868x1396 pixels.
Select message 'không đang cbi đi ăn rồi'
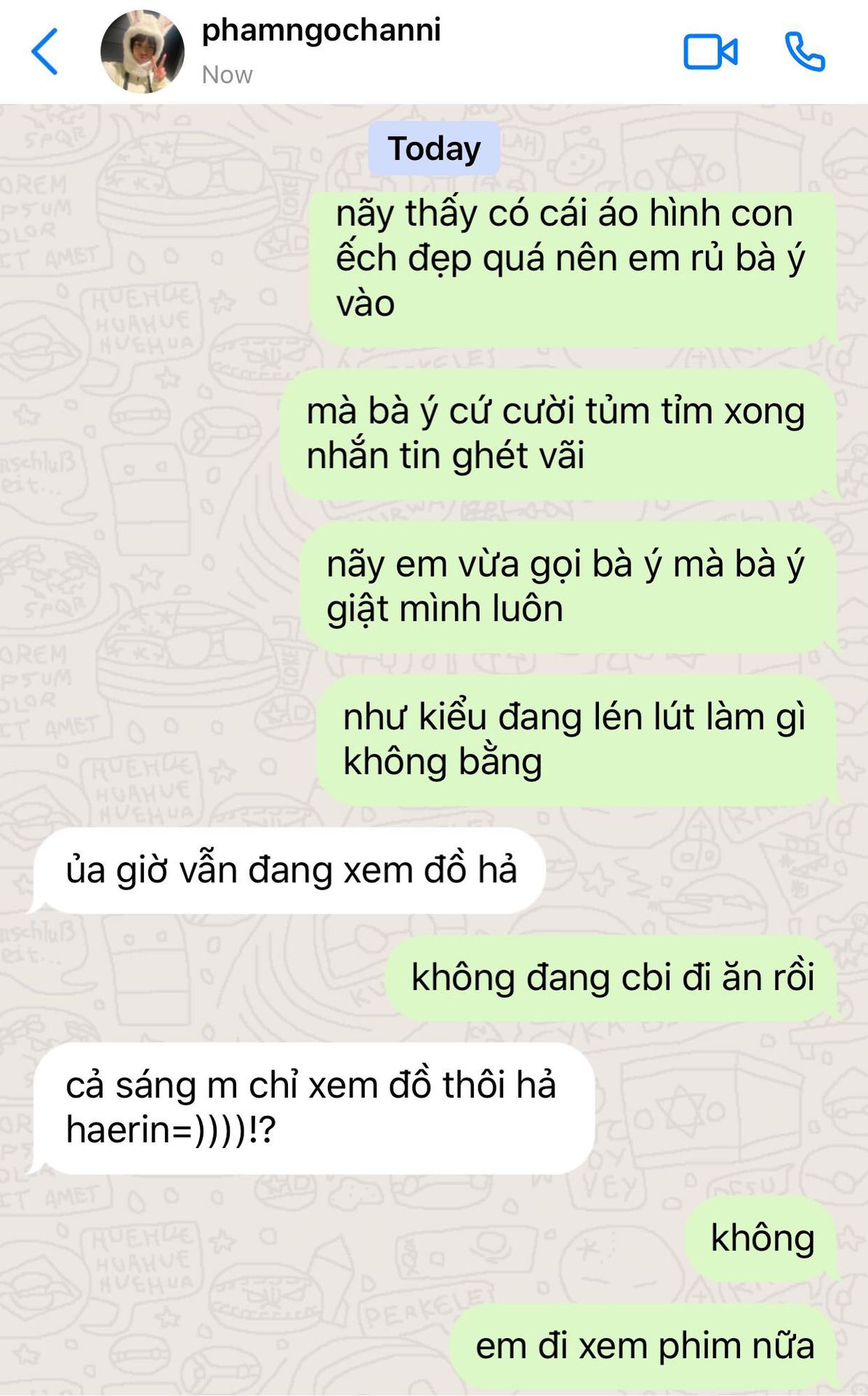tap(611, 978)
